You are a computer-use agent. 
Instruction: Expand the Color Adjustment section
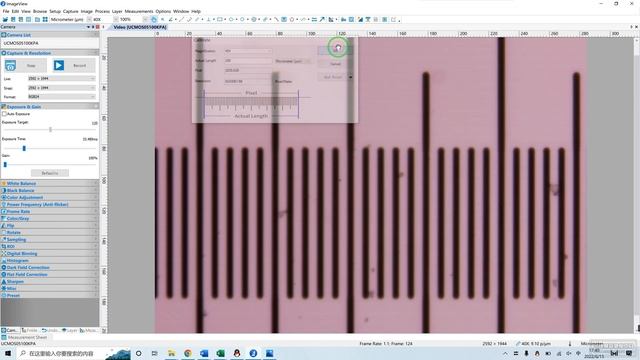coord(49,197)
